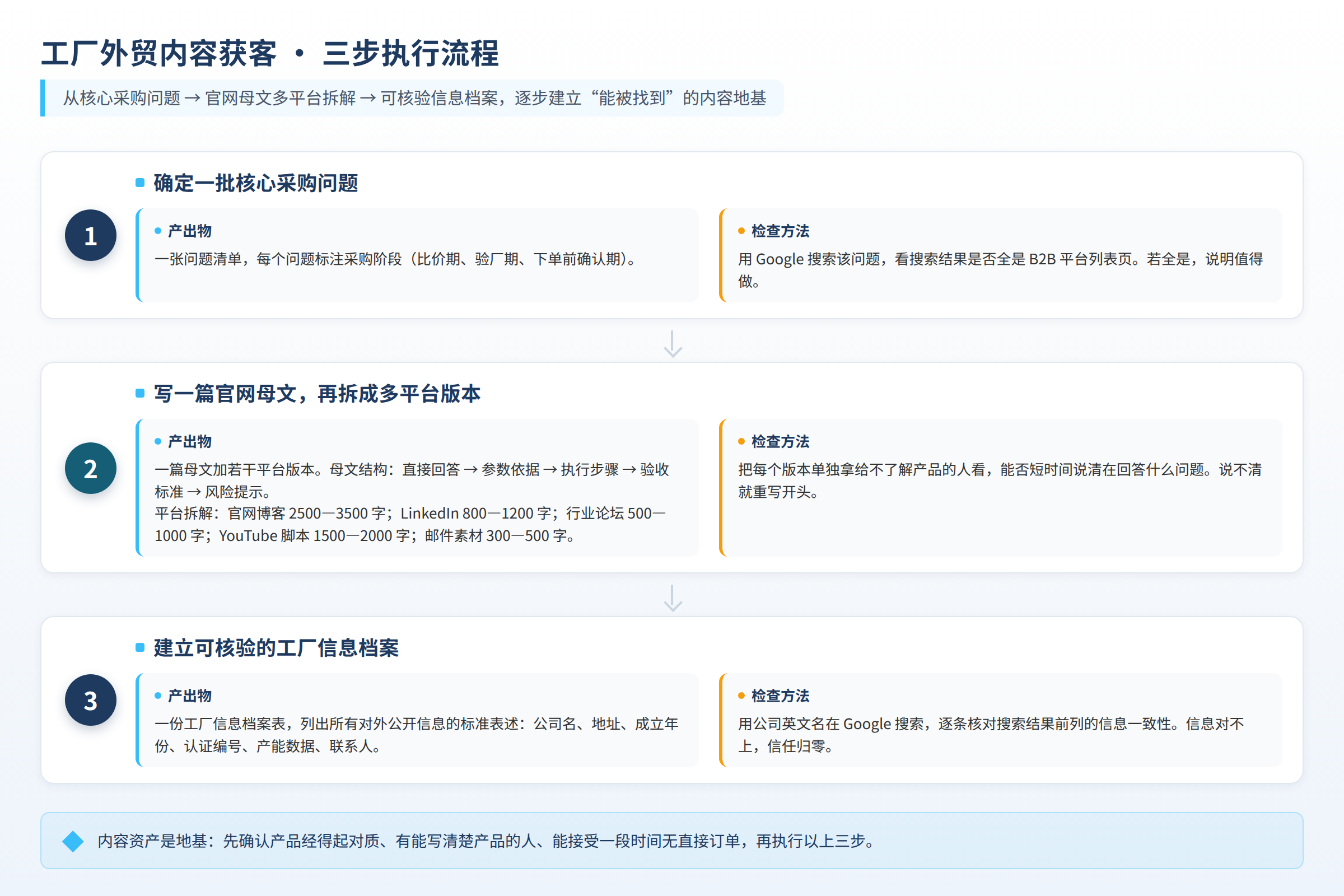1344x896 pixels.
Task: Click the blue diamond icon in footer note
Action: click(x=73, y=841)
